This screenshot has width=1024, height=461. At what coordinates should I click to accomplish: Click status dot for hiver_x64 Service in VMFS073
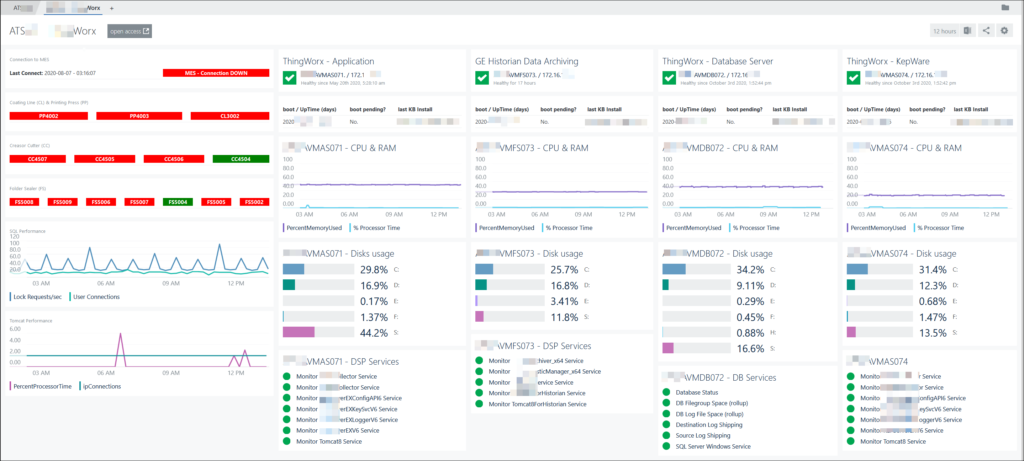click(x=479, y=360)
